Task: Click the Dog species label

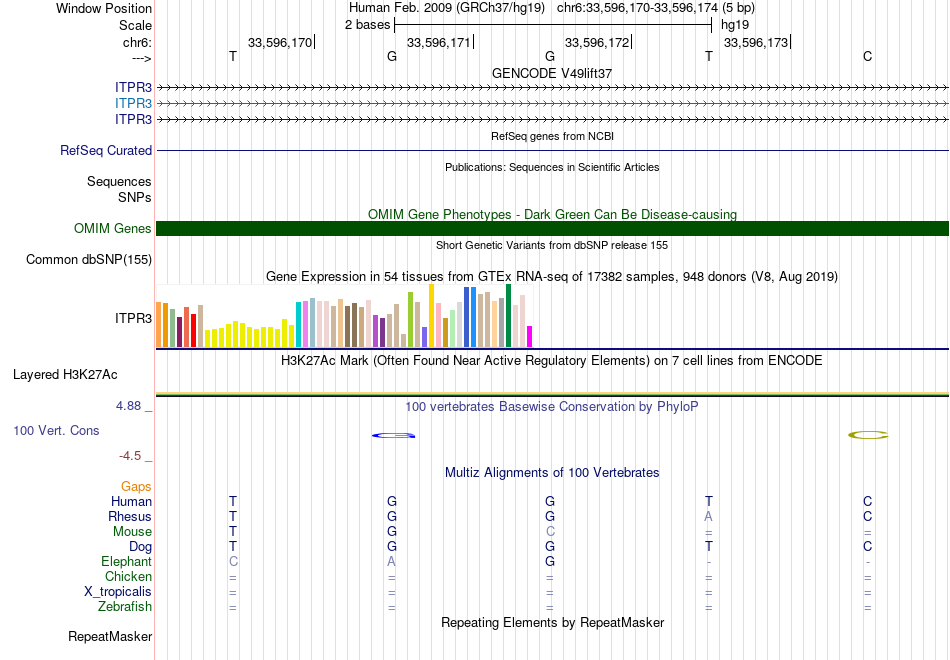Action: 140,547
